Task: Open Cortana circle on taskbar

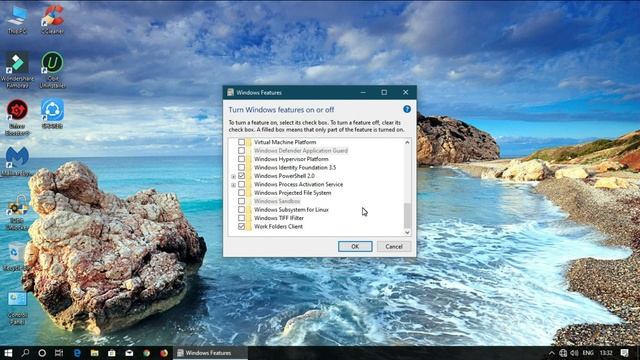Action: pyautogui.click(x=42, y=353)
